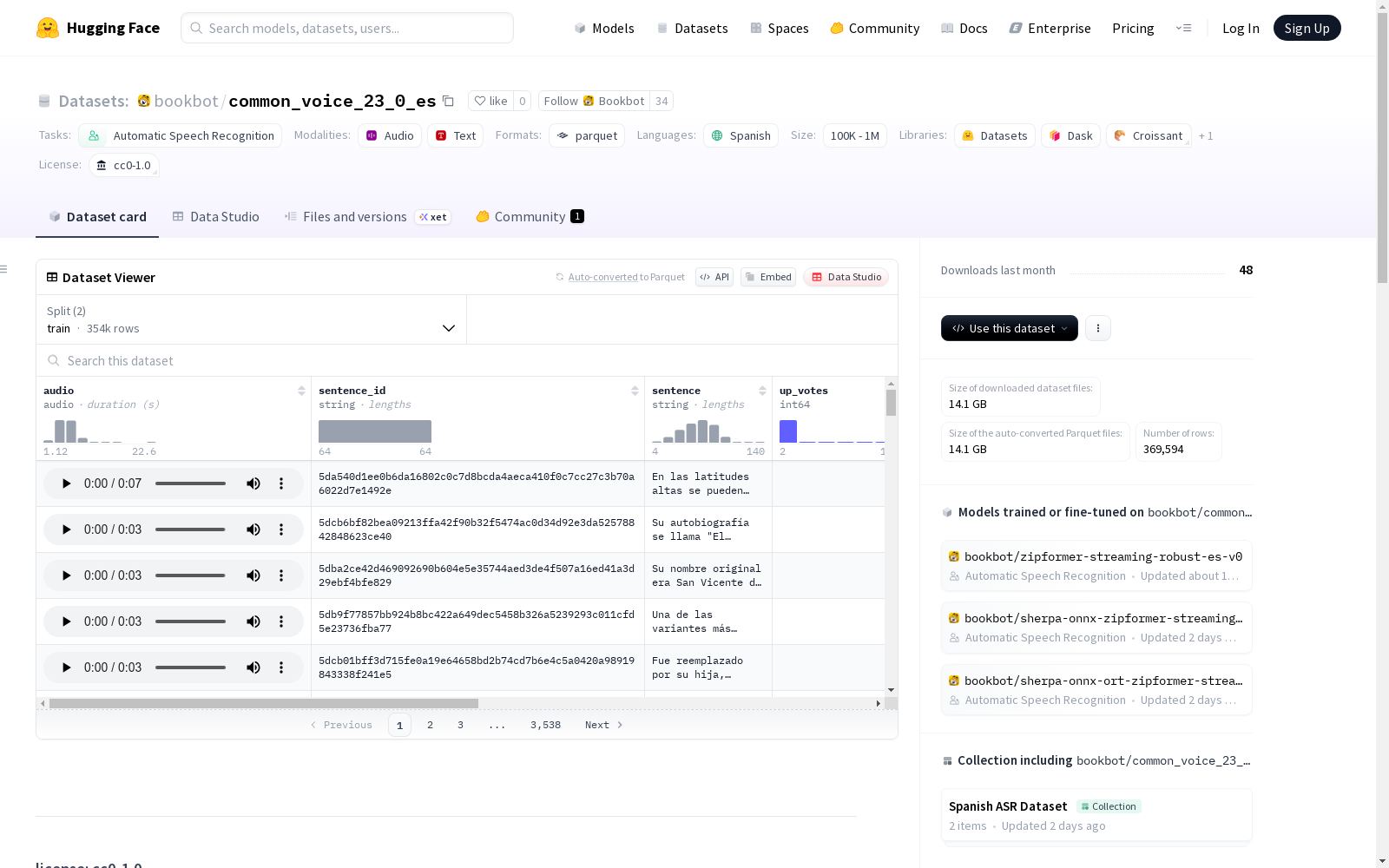Follow the Bookbot organization

tap(595, 101)
